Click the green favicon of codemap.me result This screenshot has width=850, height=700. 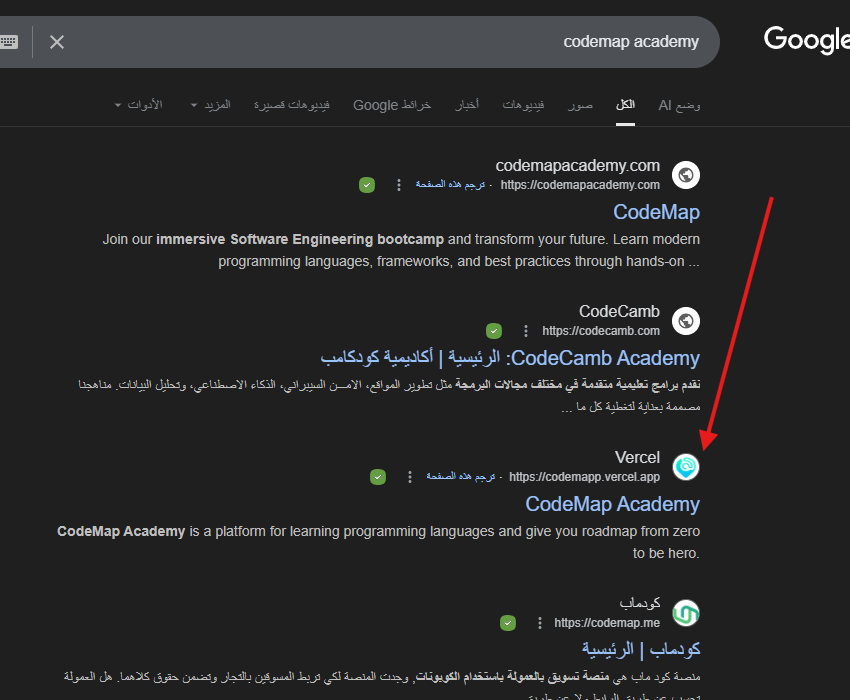(x=686, y=613)
